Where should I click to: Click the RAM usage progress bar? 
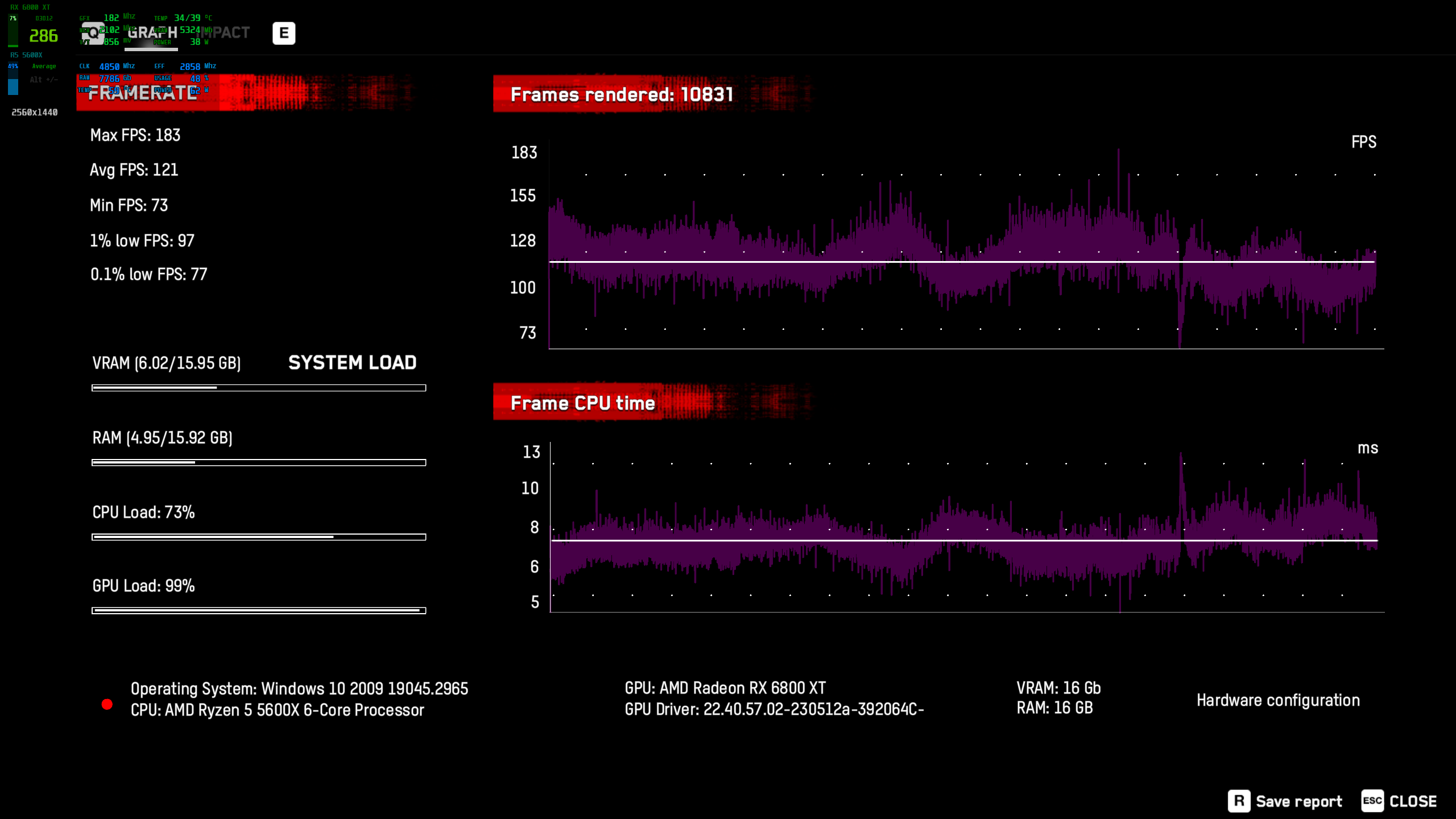tap(259, 462)
